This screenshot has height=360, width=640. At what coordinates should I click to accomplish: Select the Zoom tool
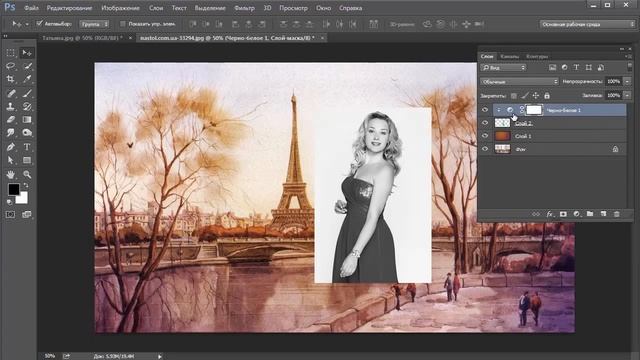(27, 174)
